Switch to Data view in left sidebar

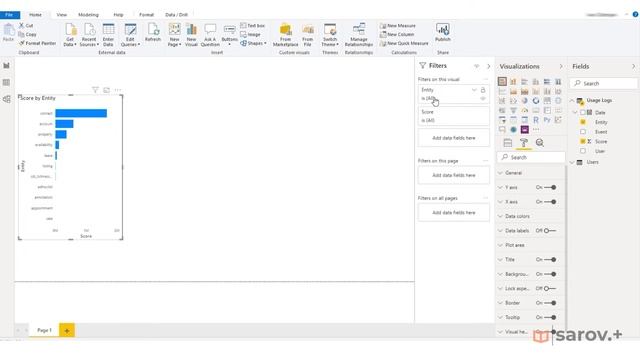(x=7, y=82)
